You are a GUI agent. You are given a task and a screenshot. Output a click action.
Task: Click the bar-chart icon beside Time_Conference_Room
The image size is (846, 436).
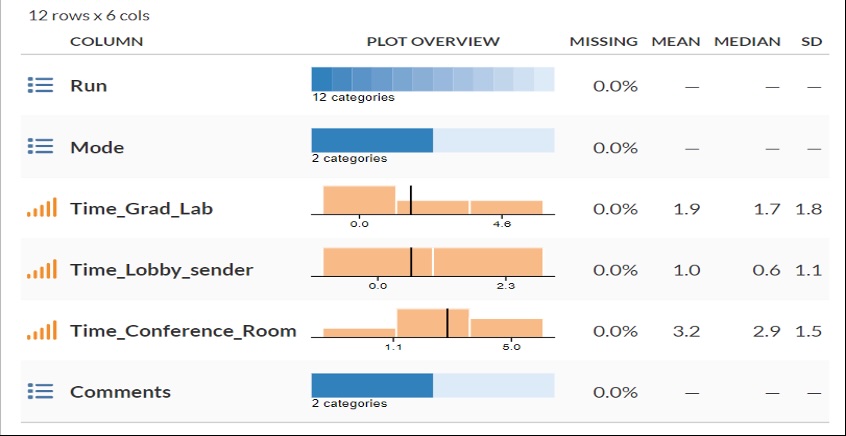tap(42, 331)
